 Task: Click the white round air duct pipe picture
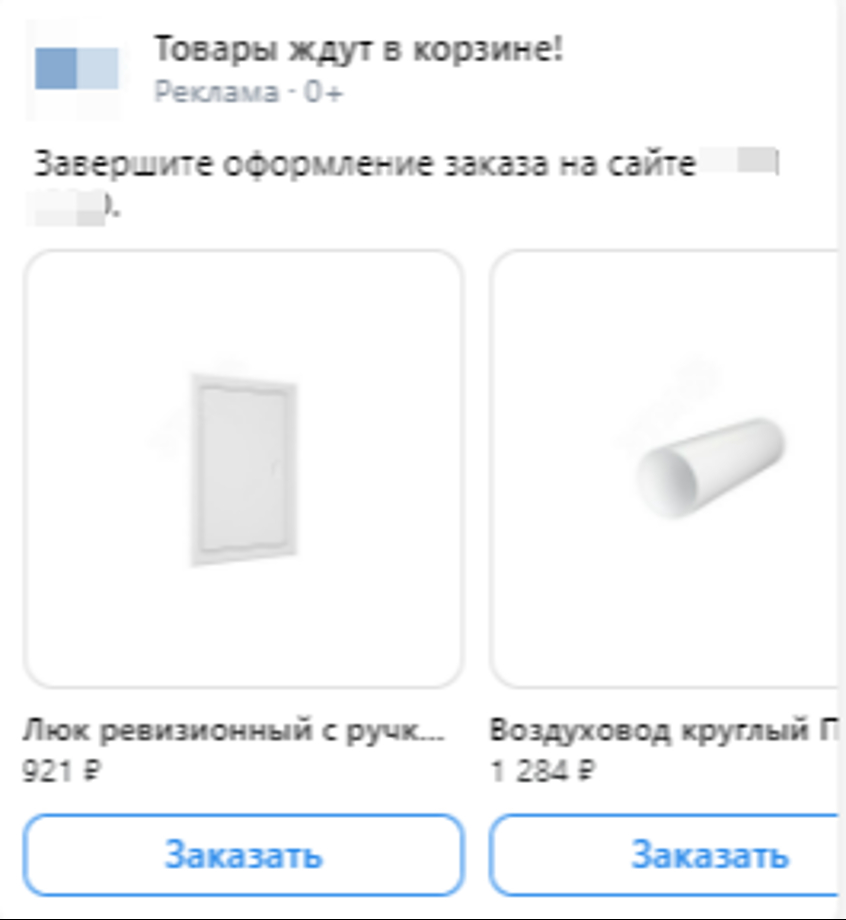[x=710, y=468]
